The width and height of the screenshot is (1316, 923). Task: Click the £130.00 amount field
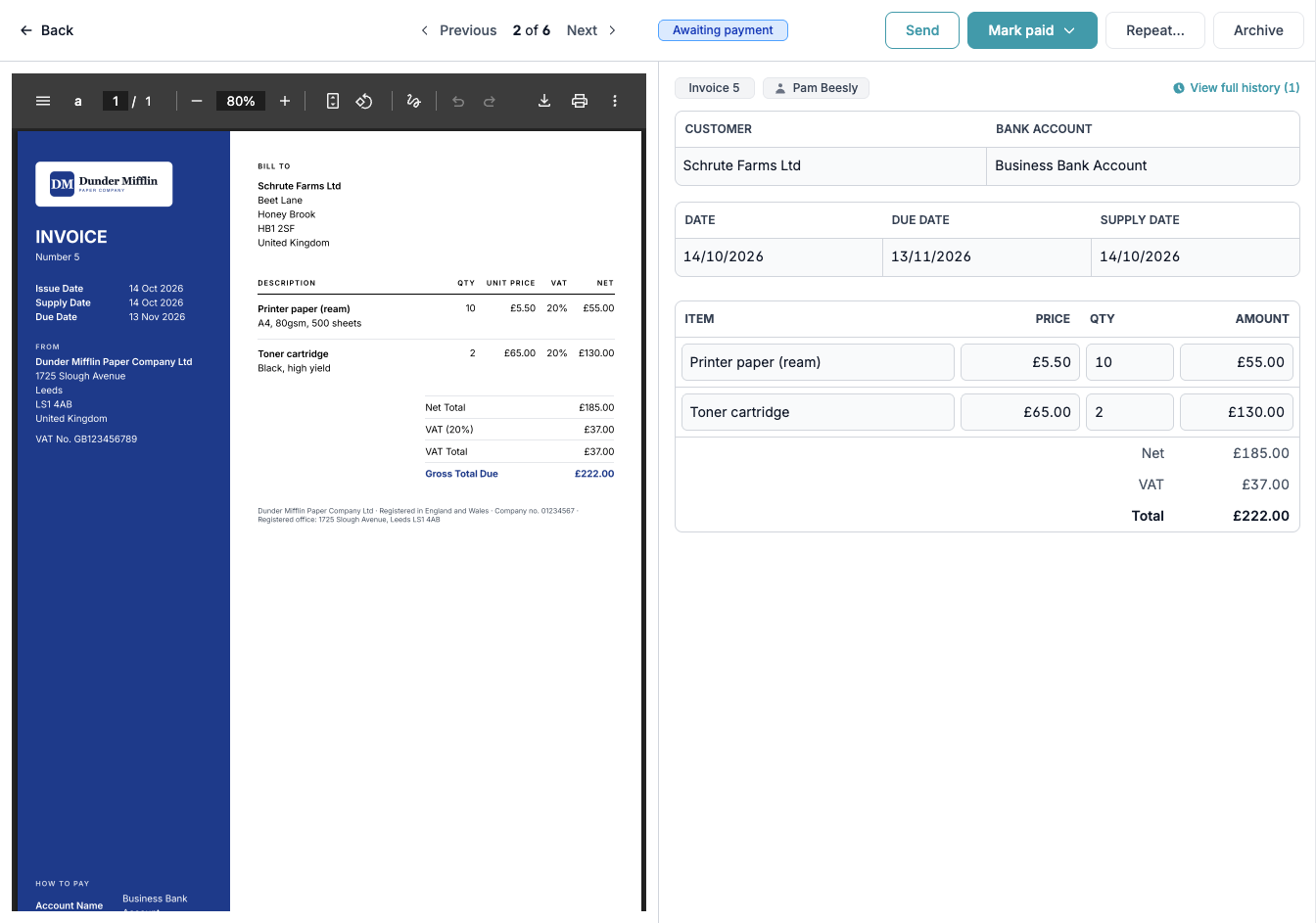click(1237, 412)
